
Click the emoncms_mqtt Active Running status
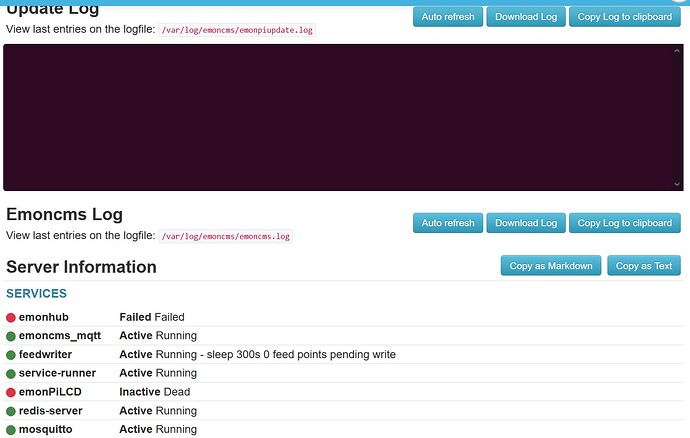click(x=158, y=335)
